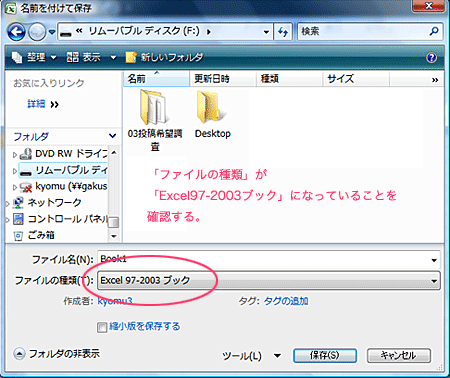This screenshot has height=378, width=450.
Task: Expand 表示 dropdown arrow
Action: pos(113,58)
